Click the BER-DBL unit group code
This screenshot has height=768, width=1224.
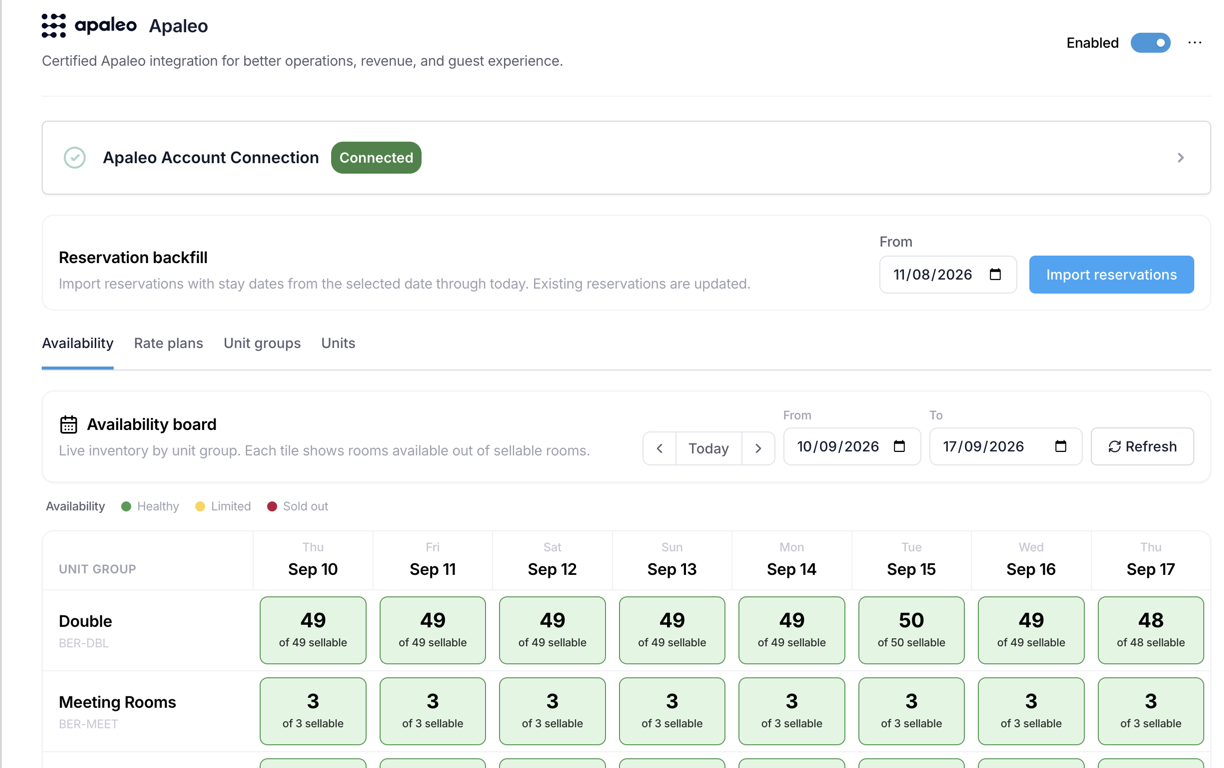point(84,643)
